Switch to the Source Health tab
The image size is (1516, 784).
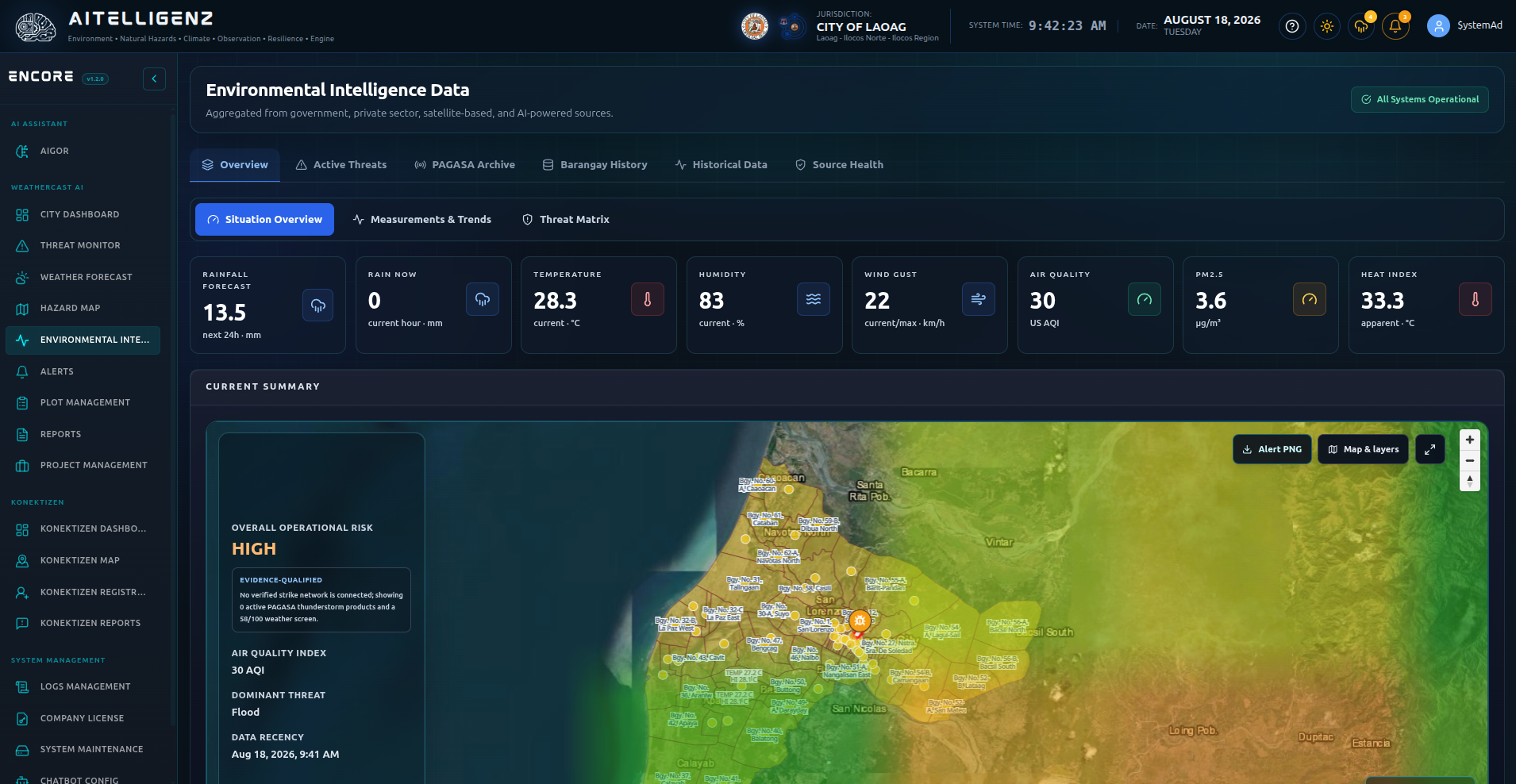pyautogui.click(x=840, y=165)
